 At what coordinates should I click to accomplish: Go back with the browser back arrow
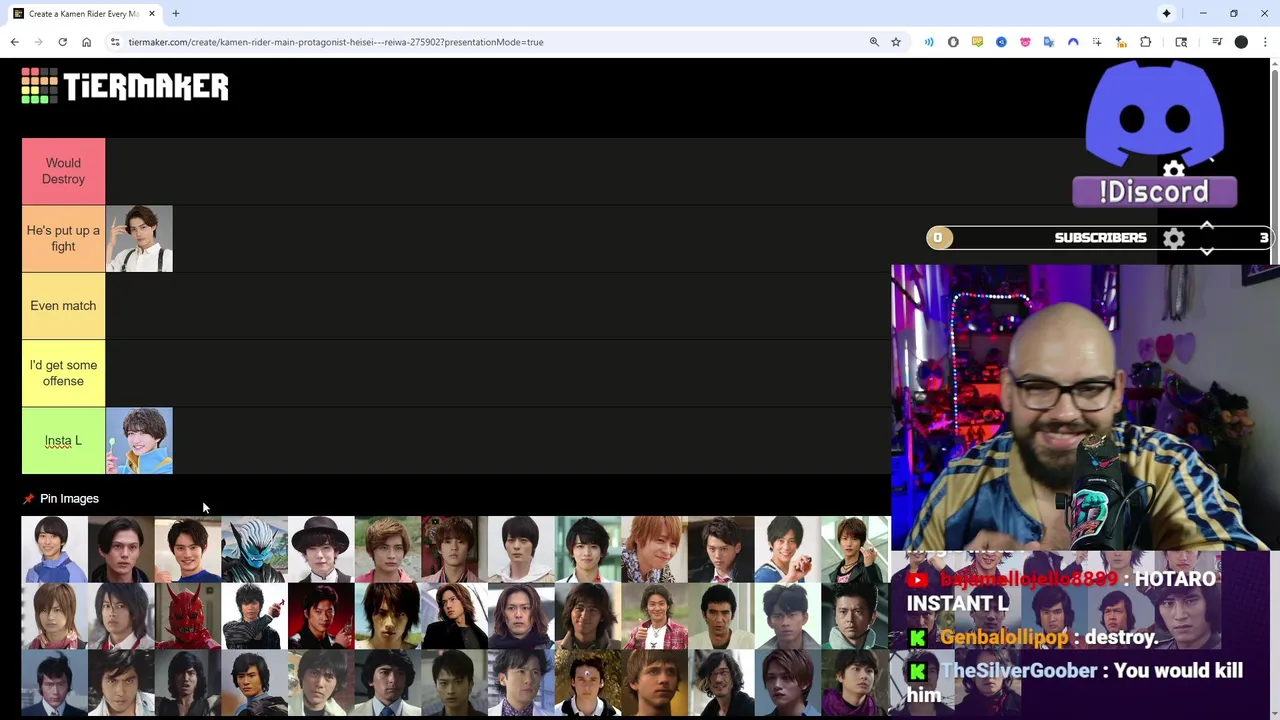(15, 42)
